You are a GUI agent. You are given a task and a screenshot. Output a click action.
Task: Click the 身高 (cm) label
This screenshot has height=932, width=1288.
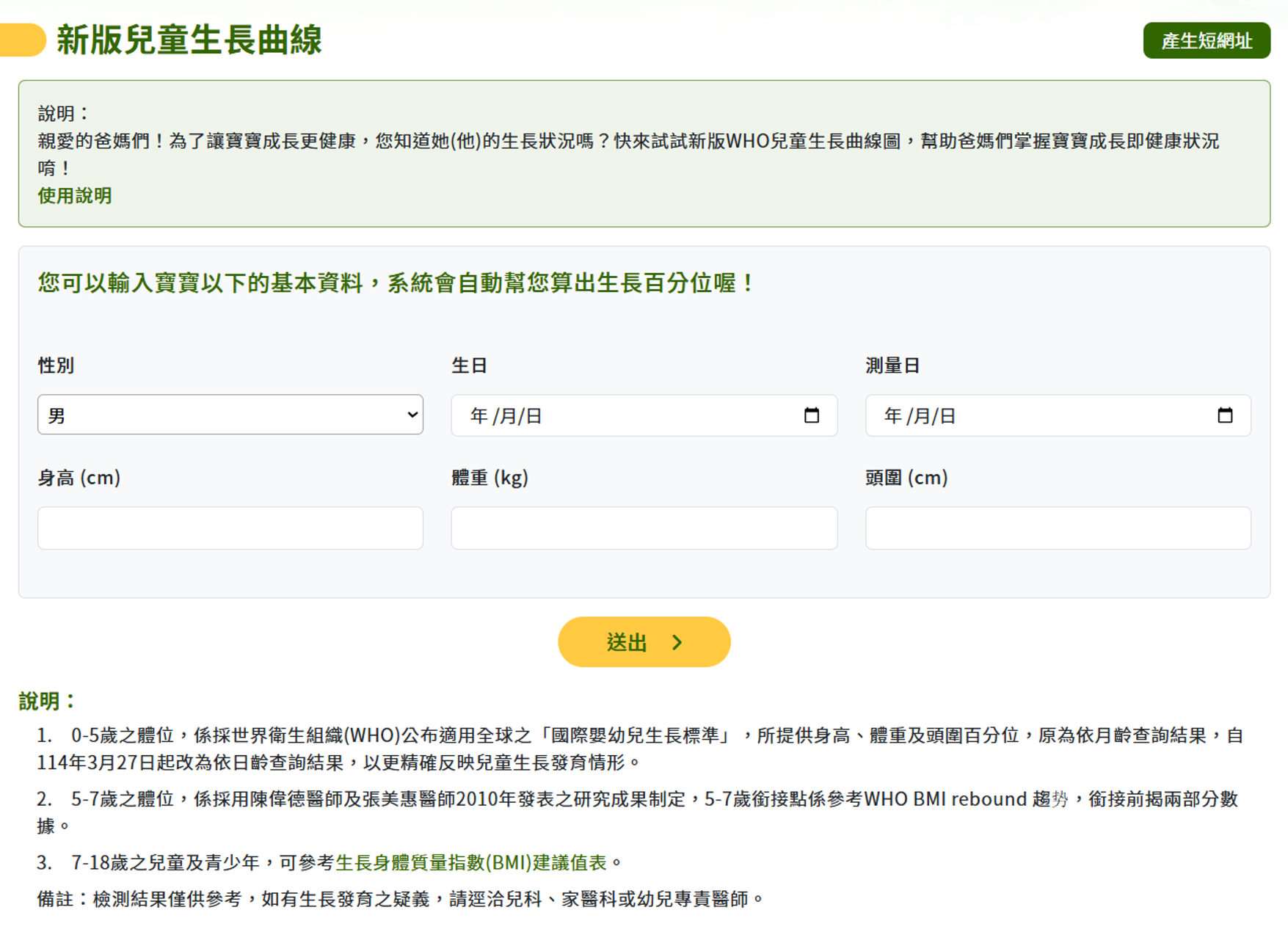click(x=79, y=478)
